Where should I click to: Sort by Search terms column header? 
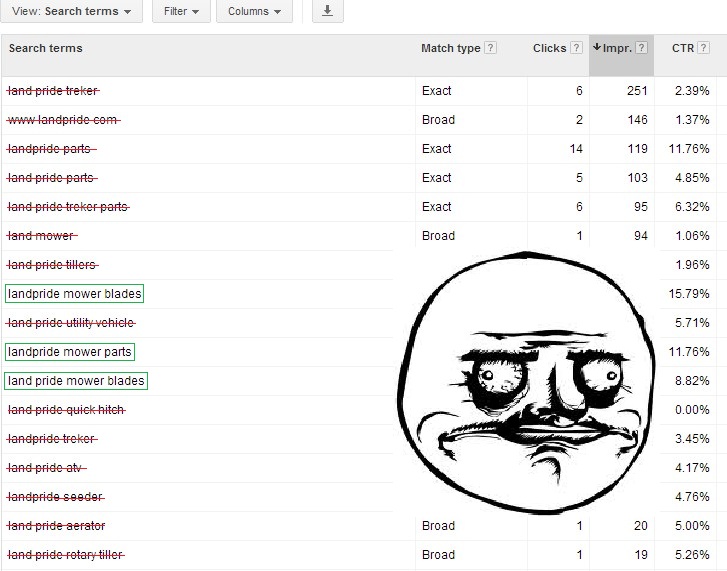45,48
